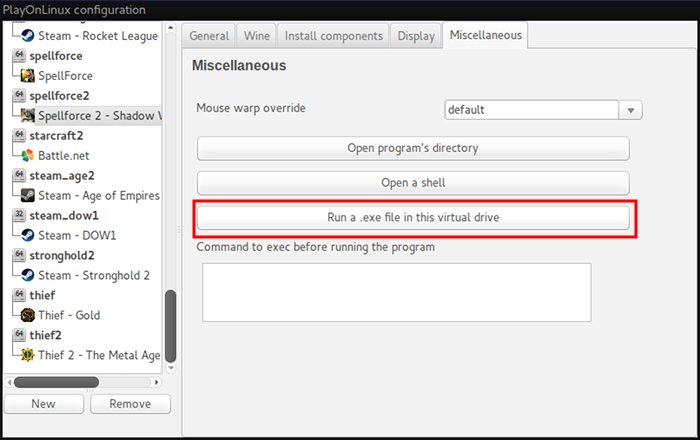Click the 64-bit icon of starcraft2 drive

[x=19, y=135]
